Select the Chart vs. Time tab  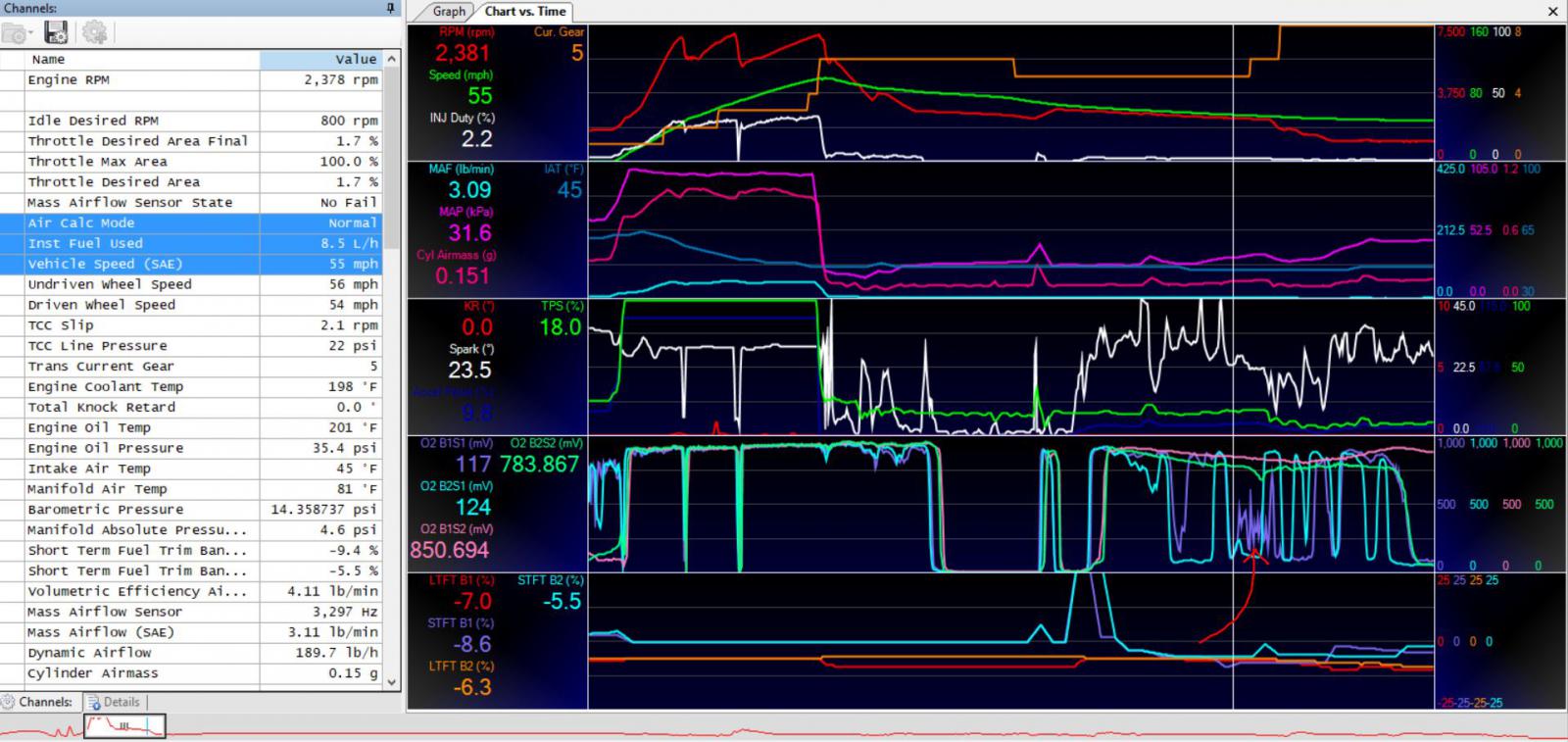point(525,12)
